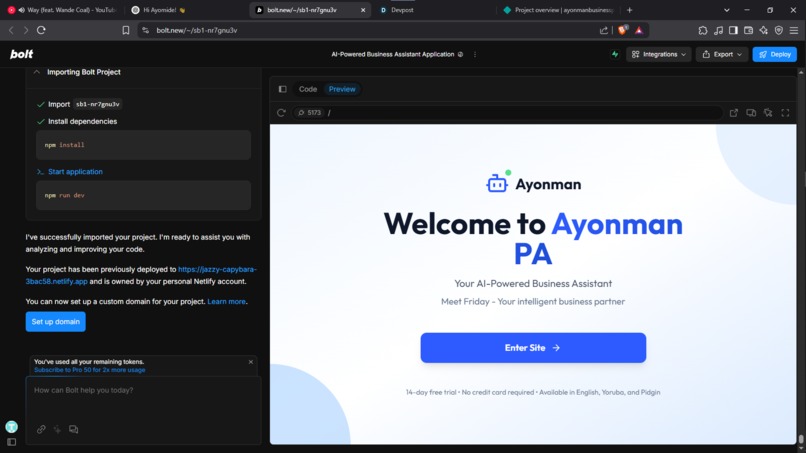This screenshot has height=453, width=806.
Task: Open the Brave Shields lion icon
Action: pyautogui.click(x=622, y=30)
